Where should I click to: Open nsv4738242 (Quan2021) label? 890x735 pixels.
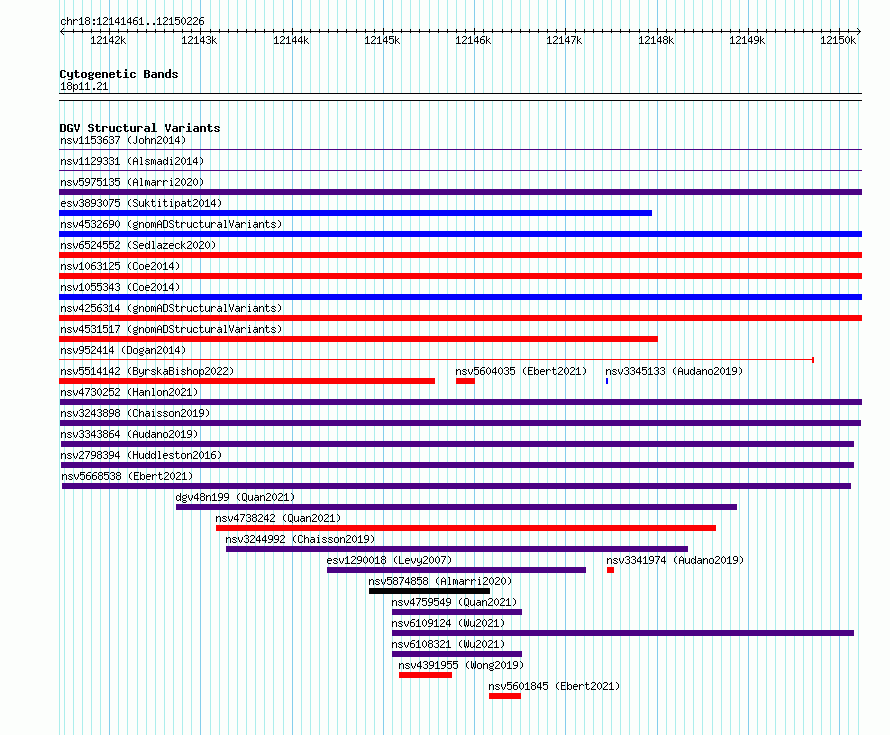pyautogui.click(x=278, y=518)
